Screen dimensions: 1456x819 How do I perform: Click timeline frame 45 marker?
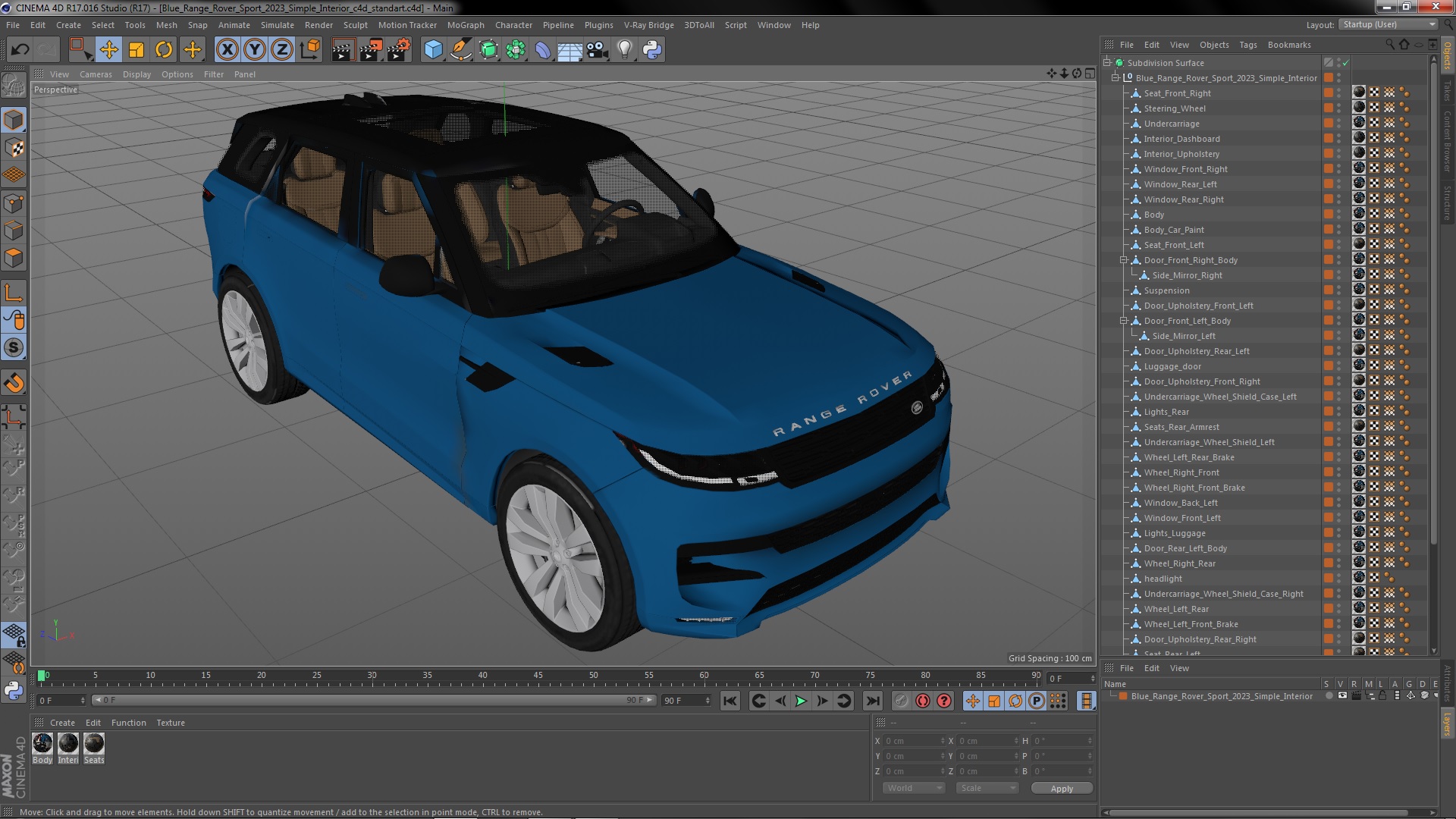(538, 676)
